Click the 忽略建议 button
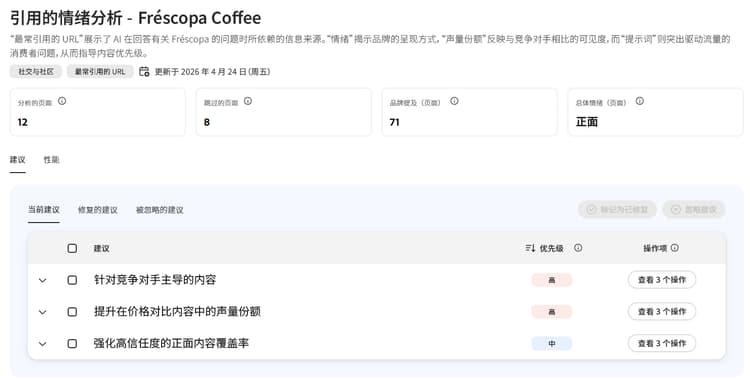 694,210
